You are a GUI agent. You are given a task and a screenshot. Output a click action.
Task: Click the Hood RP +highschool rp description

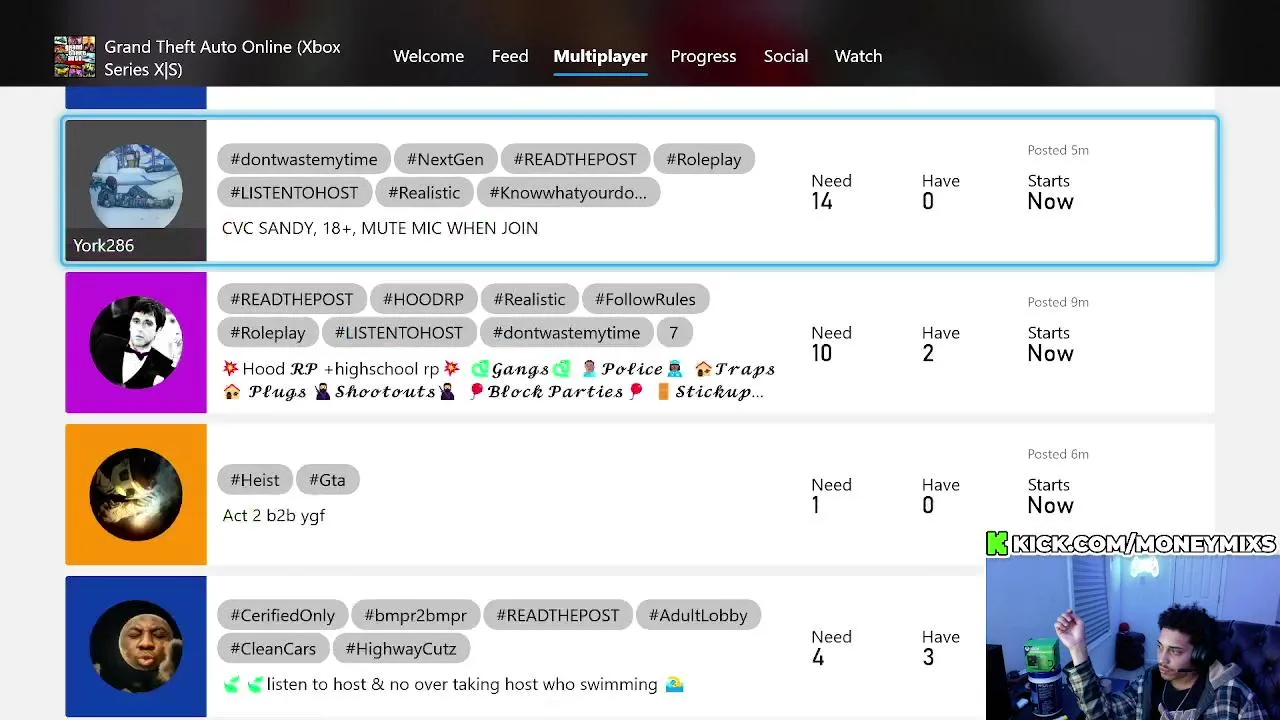[498, 380]
